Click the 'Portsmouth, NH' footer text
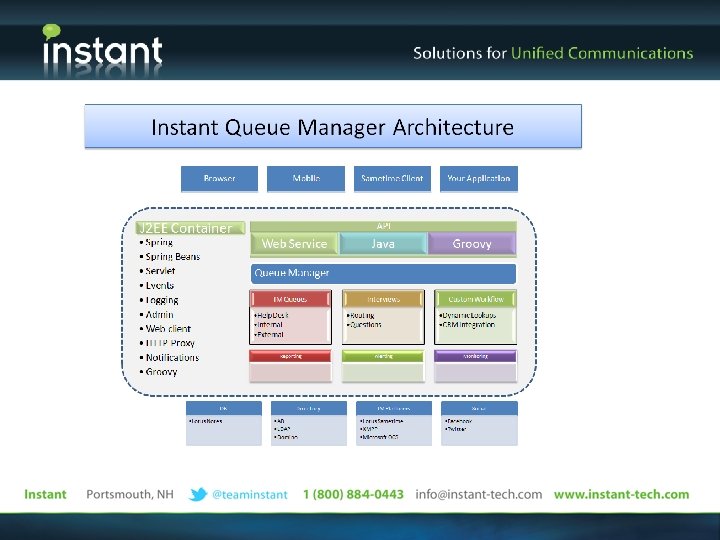 coord(130,495)
